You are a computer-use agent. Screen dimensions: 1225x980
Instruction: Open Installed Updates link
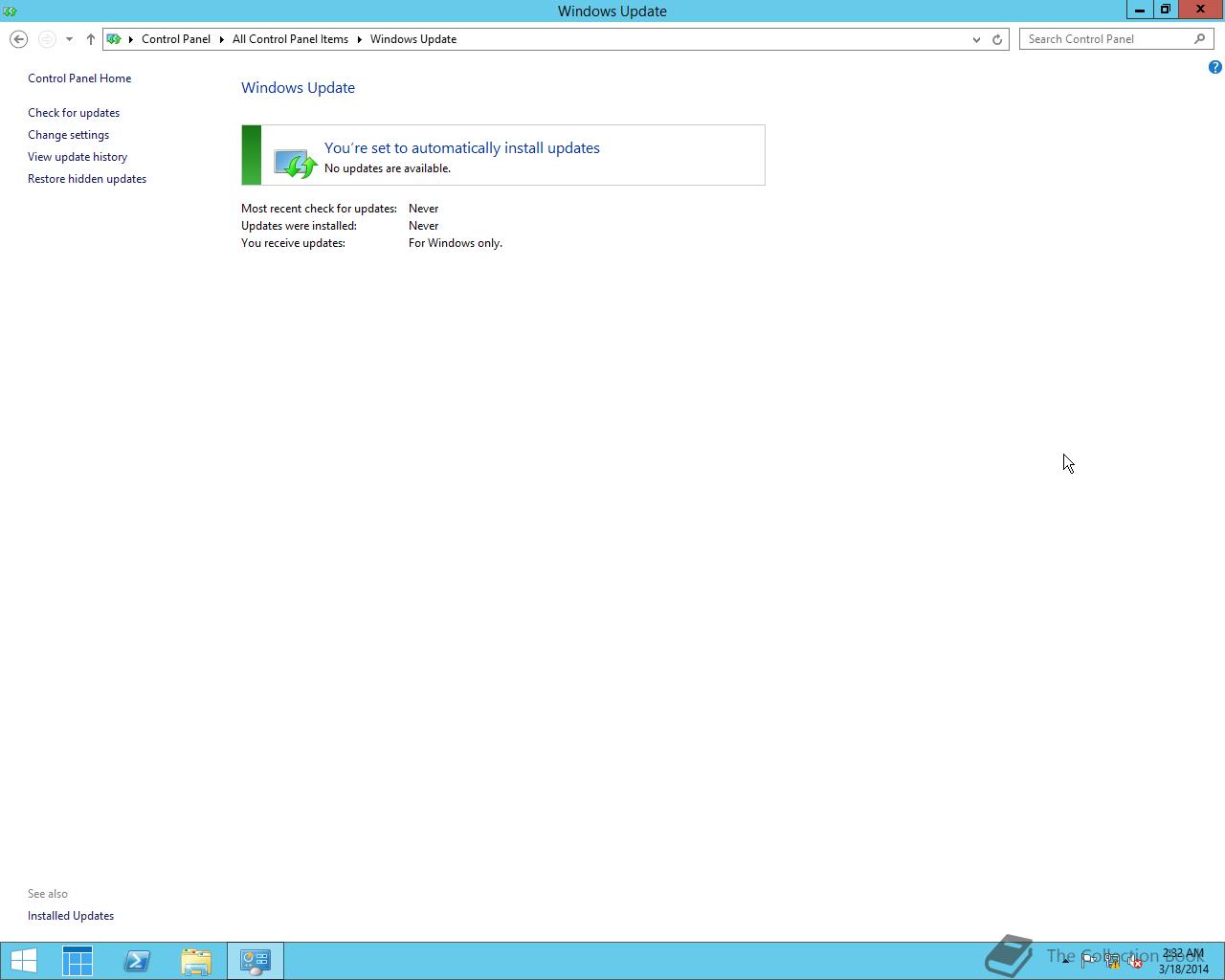(x=71, y=916)
